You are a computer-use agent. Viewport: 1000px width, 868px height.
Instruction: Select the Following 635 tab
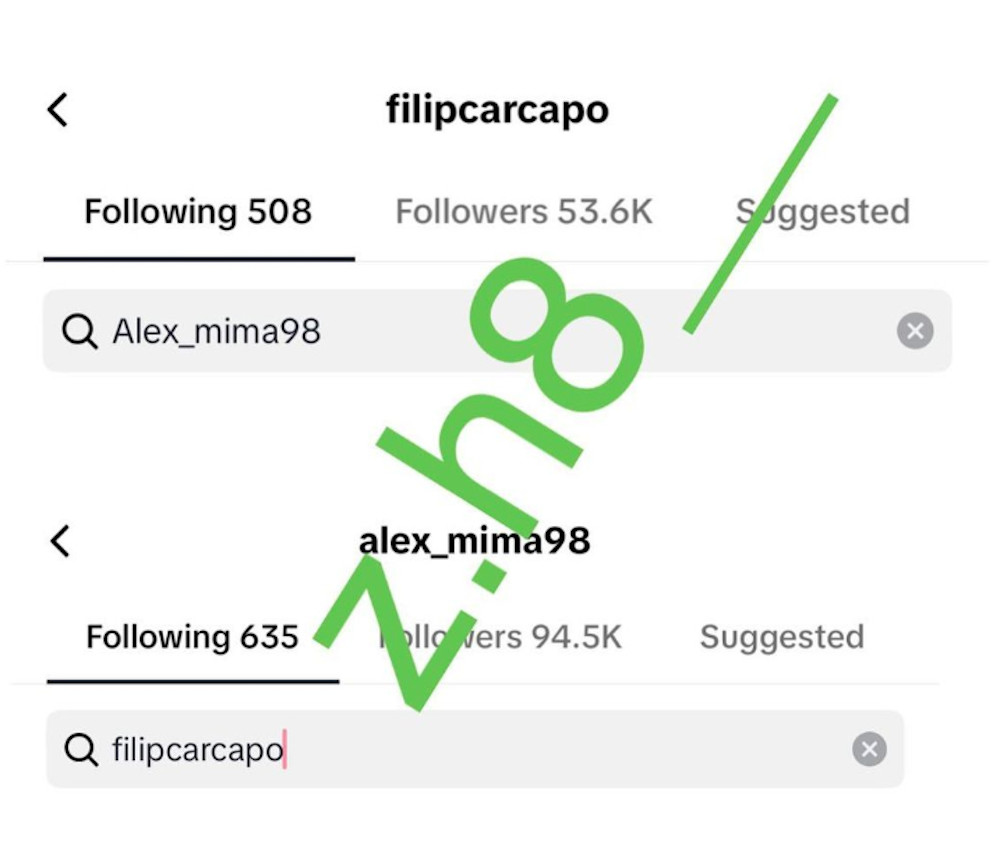click(192, 637)
